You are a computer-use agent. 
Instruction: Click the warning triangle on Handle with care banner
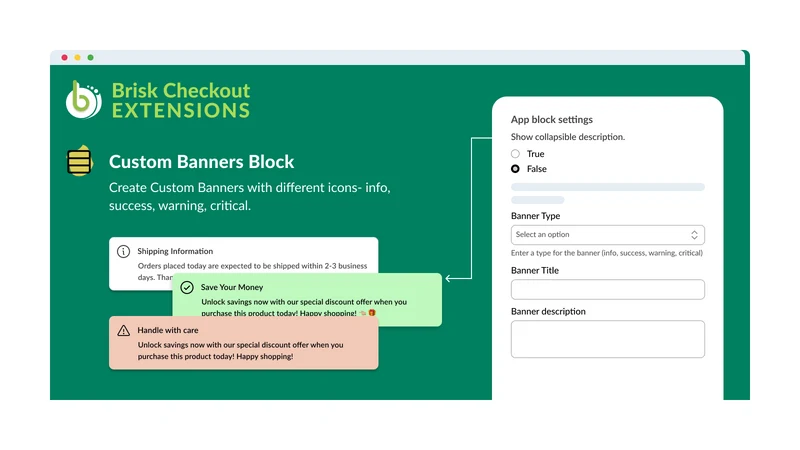(123, 331)
